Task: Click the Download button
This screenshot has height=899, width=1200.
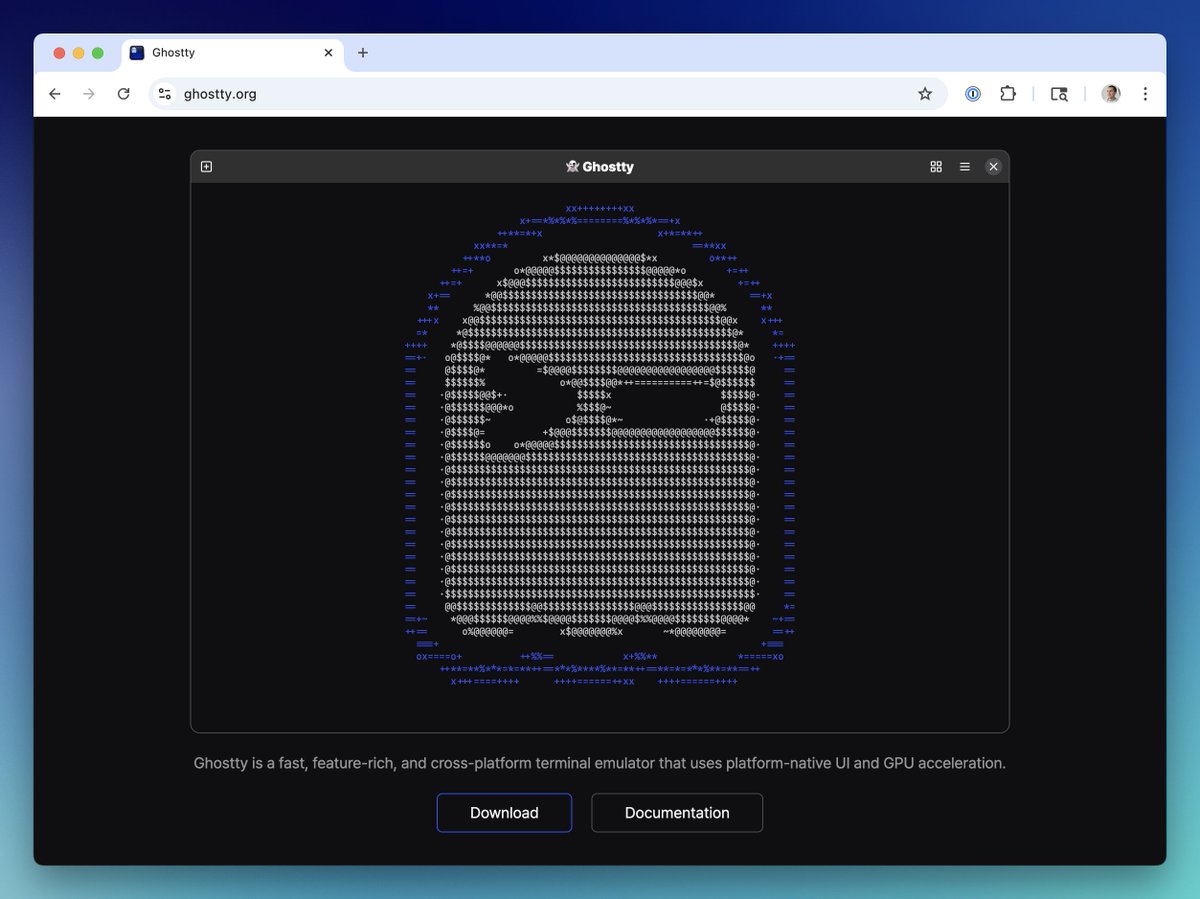Action: [x=504, y=813]
